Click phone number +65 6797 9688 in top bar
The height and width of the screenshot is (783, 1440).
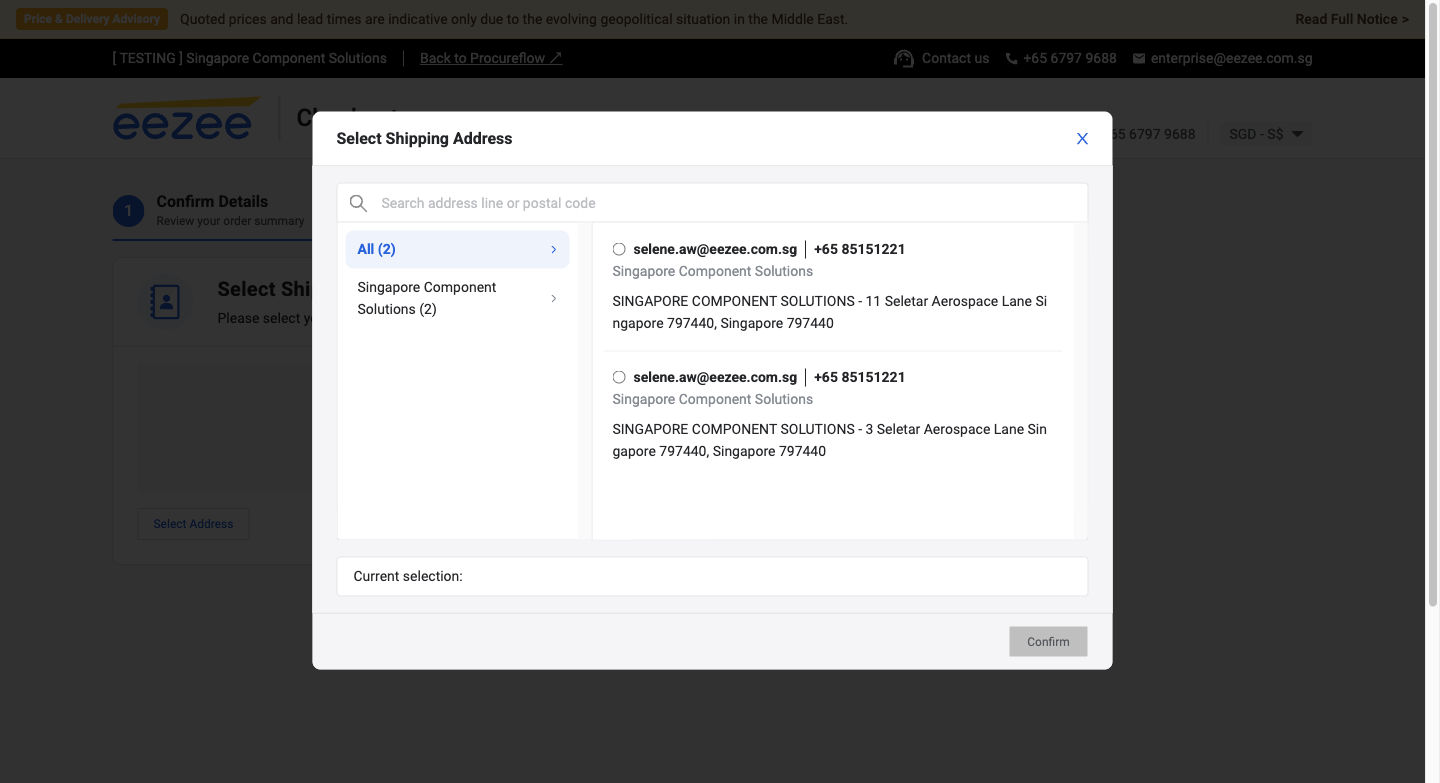pyautogui.click(x=1070, y=58)
